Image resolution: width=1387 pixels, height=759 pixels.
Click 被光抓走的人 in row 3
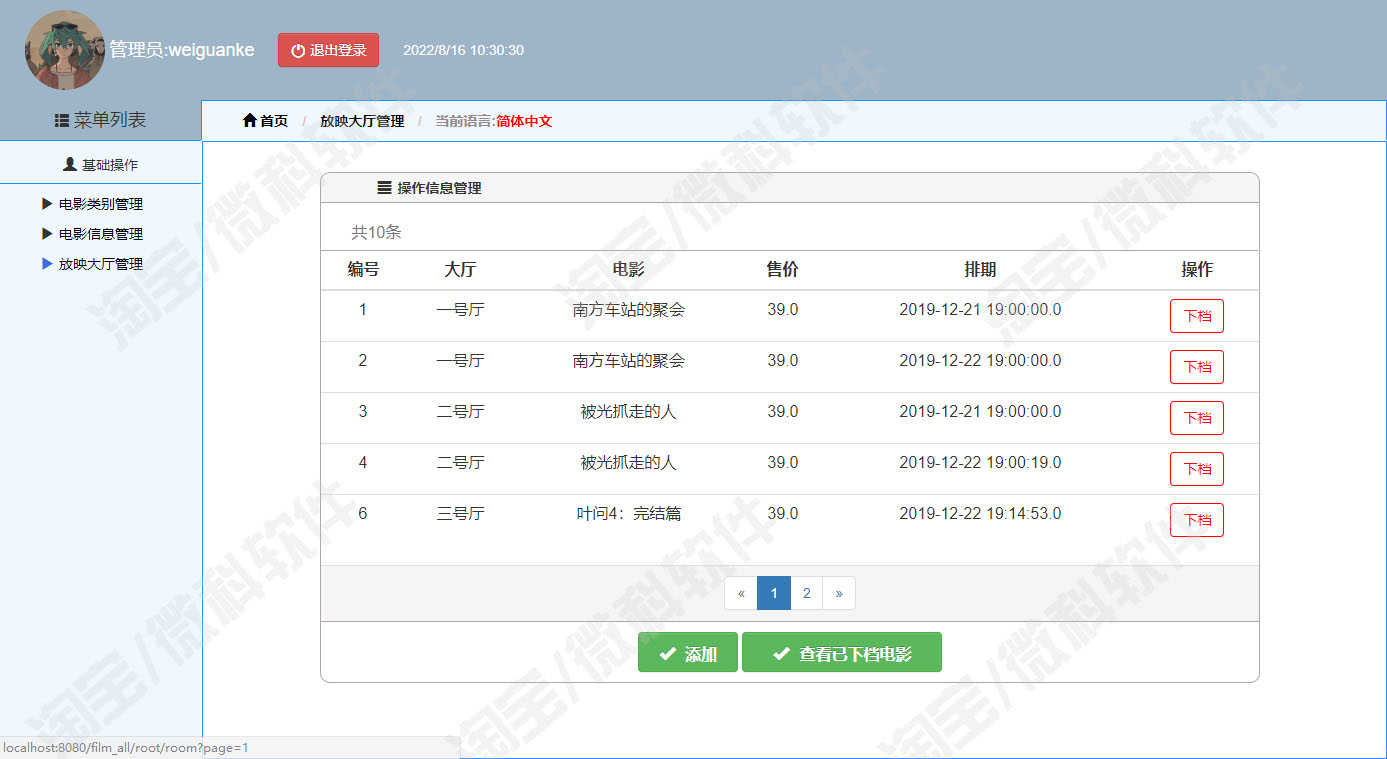[629, 412]
